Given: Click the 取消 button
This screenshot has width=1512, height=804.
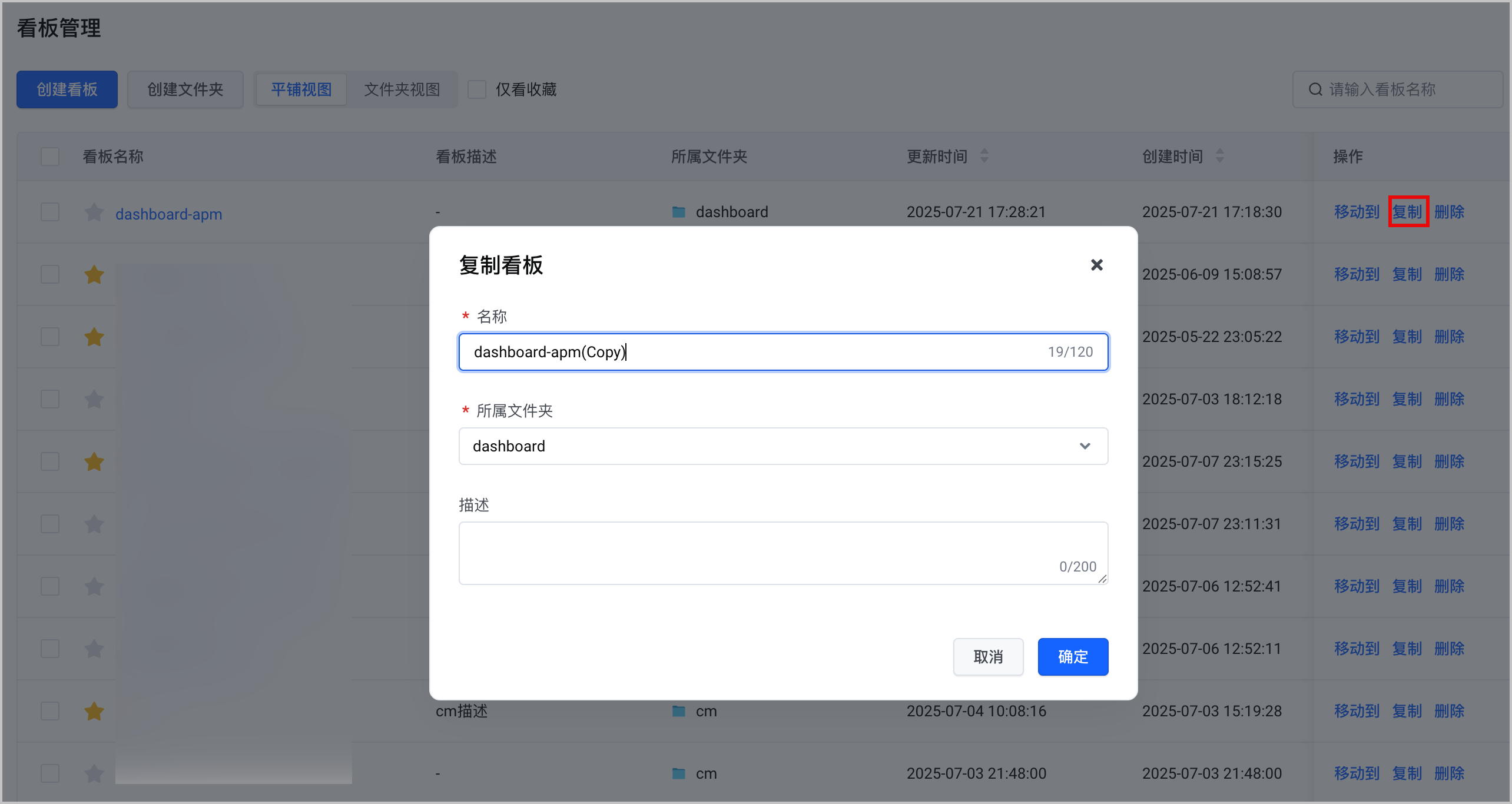Looking at the screenshot, I should pos(988,657).
